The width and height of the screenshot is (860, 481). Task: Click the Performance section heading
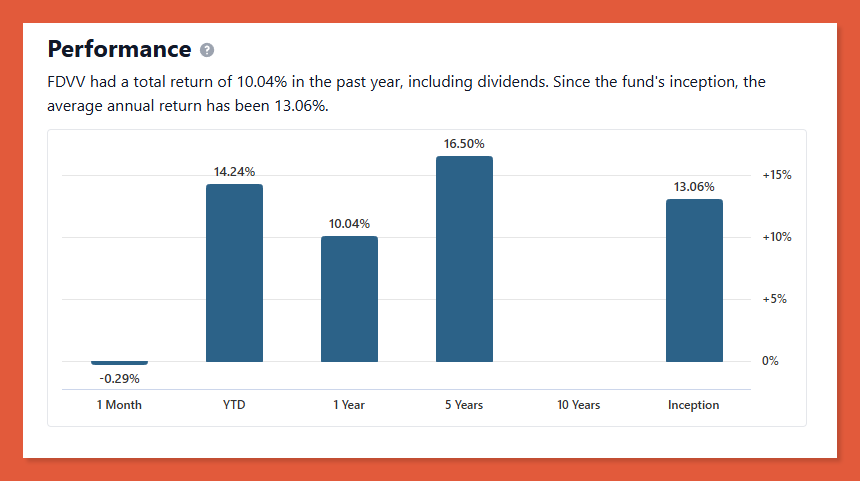click(x=119, y=49)
